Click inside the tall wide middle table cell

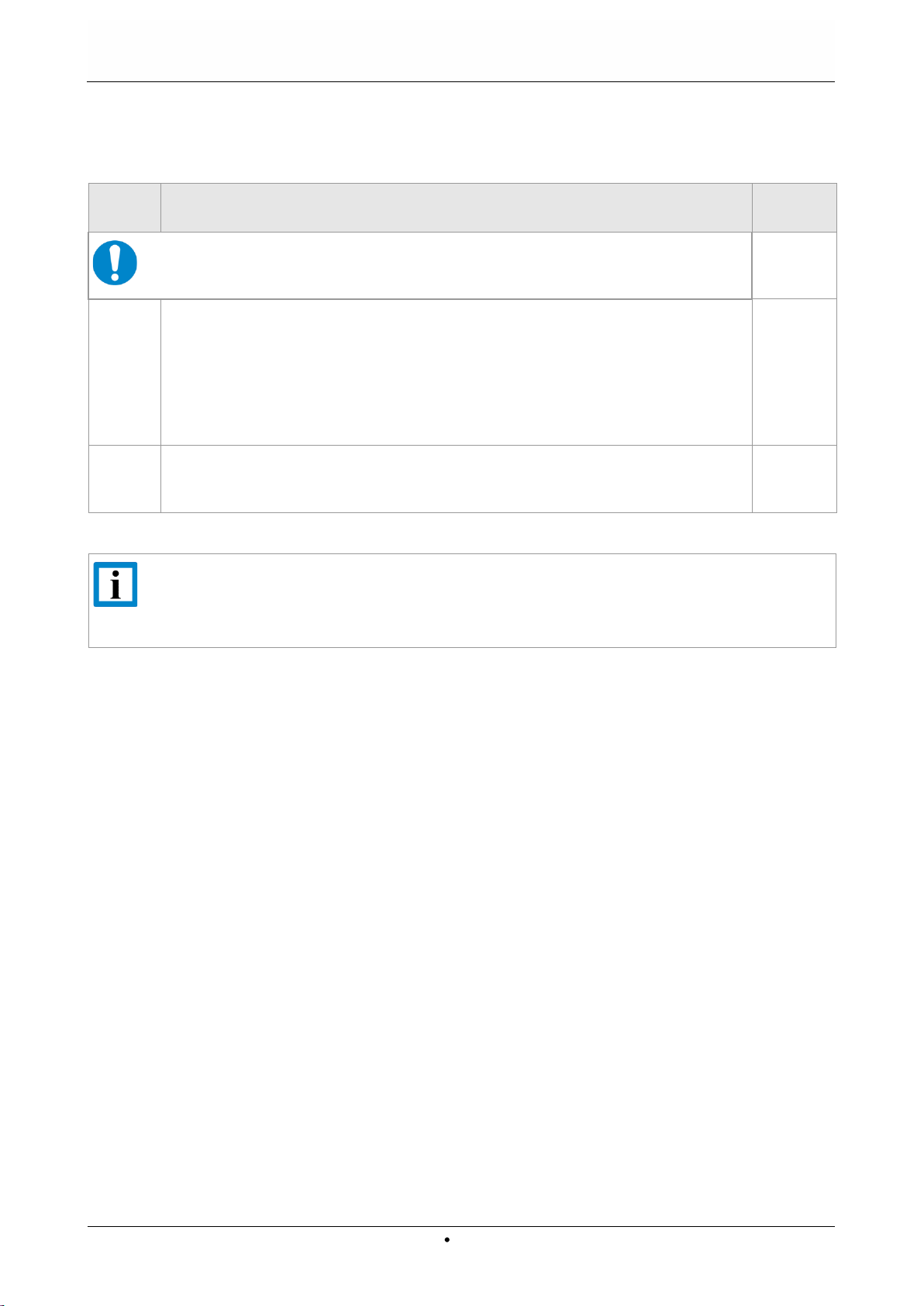[457, 372]
